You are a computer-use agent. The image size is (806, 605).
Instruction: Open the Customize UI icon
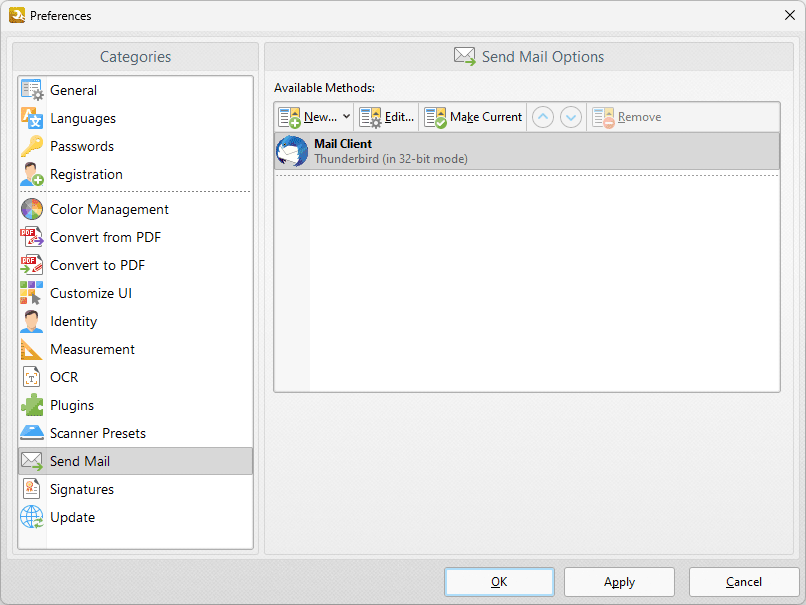click(x=32, y=293)
